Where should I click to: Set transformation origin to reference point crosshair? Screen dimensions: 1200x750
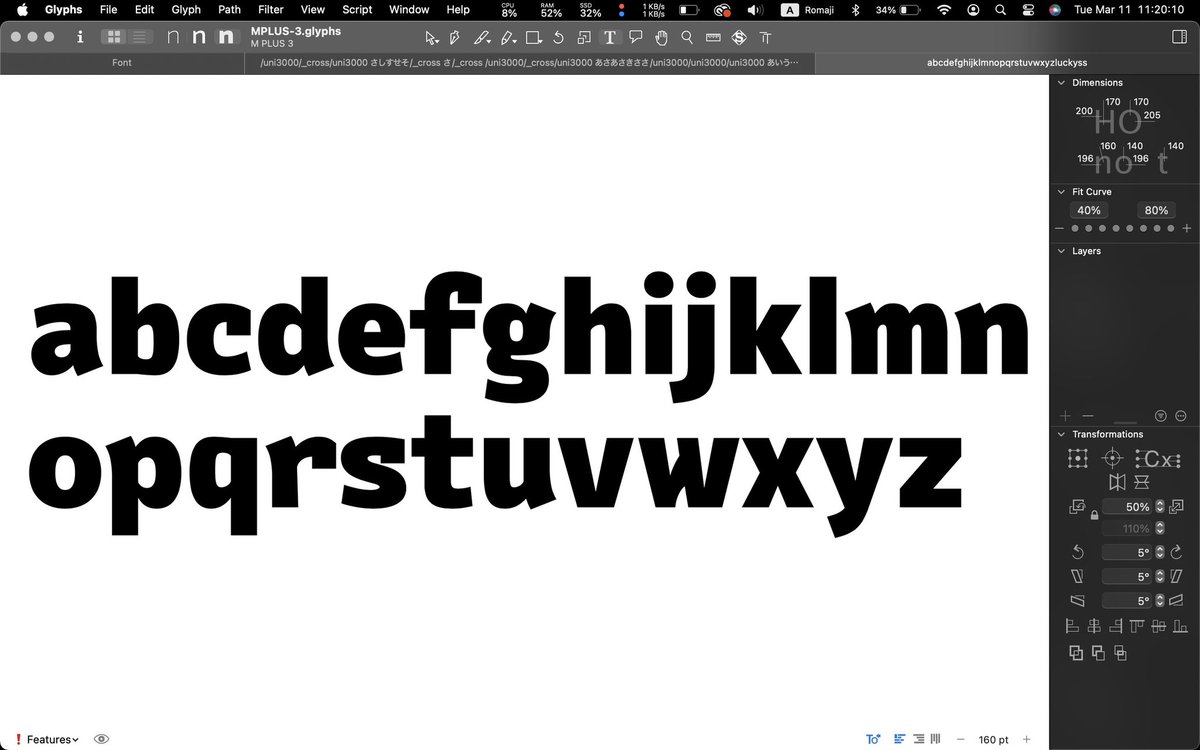point(1111,458)
